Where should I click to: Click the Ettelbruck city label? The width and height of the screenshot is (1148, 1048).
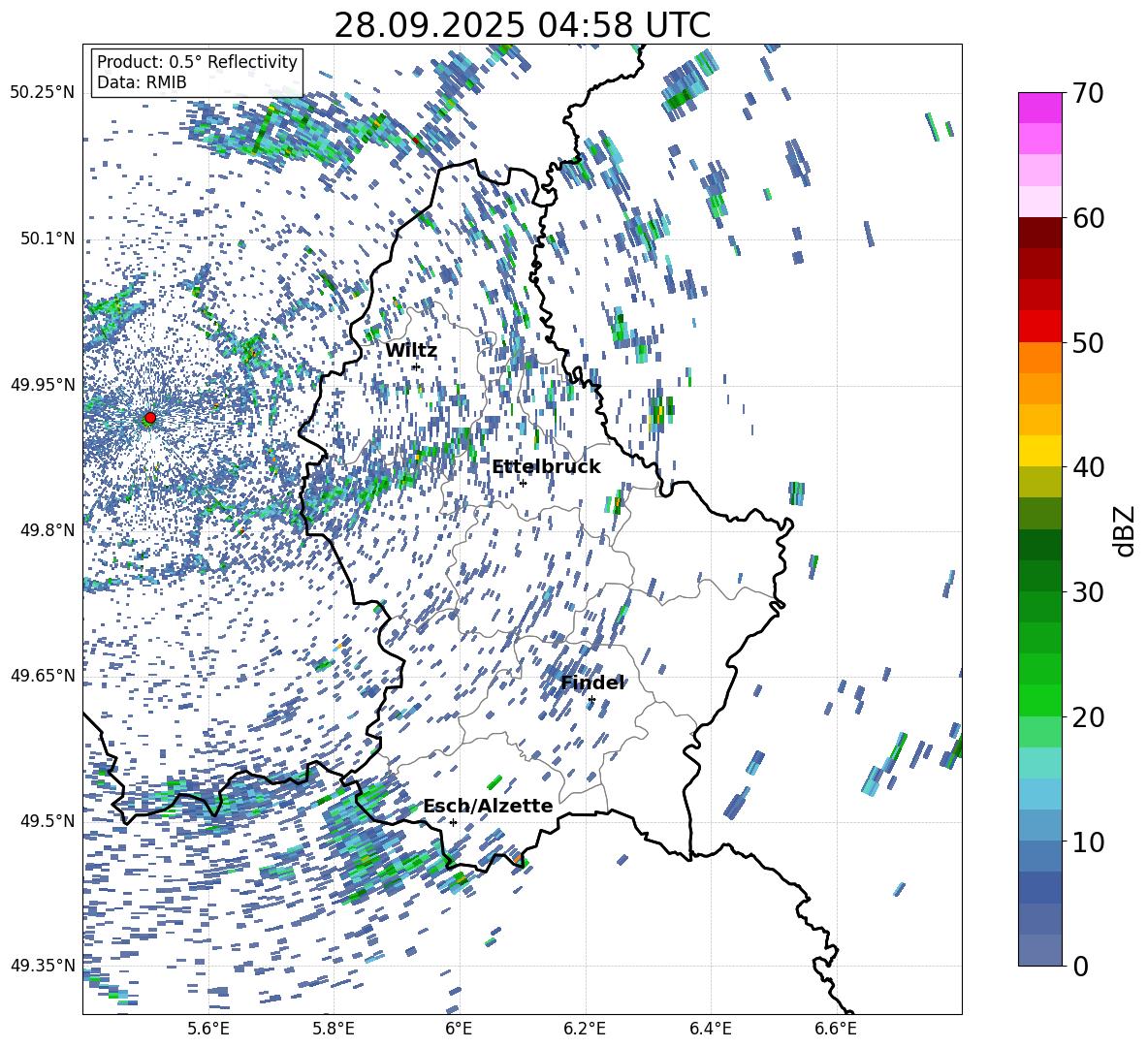point(546,467)
